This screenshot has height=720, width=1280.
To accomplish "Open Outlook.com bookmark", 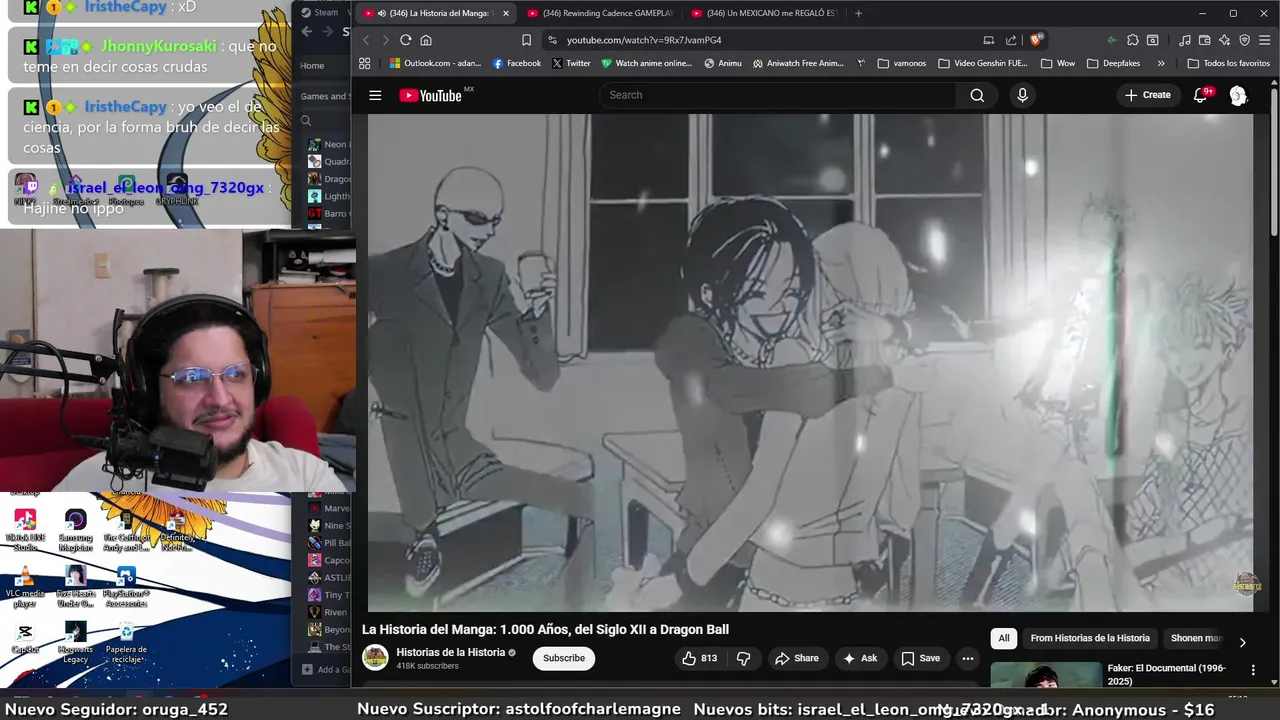I will (435, 63).
